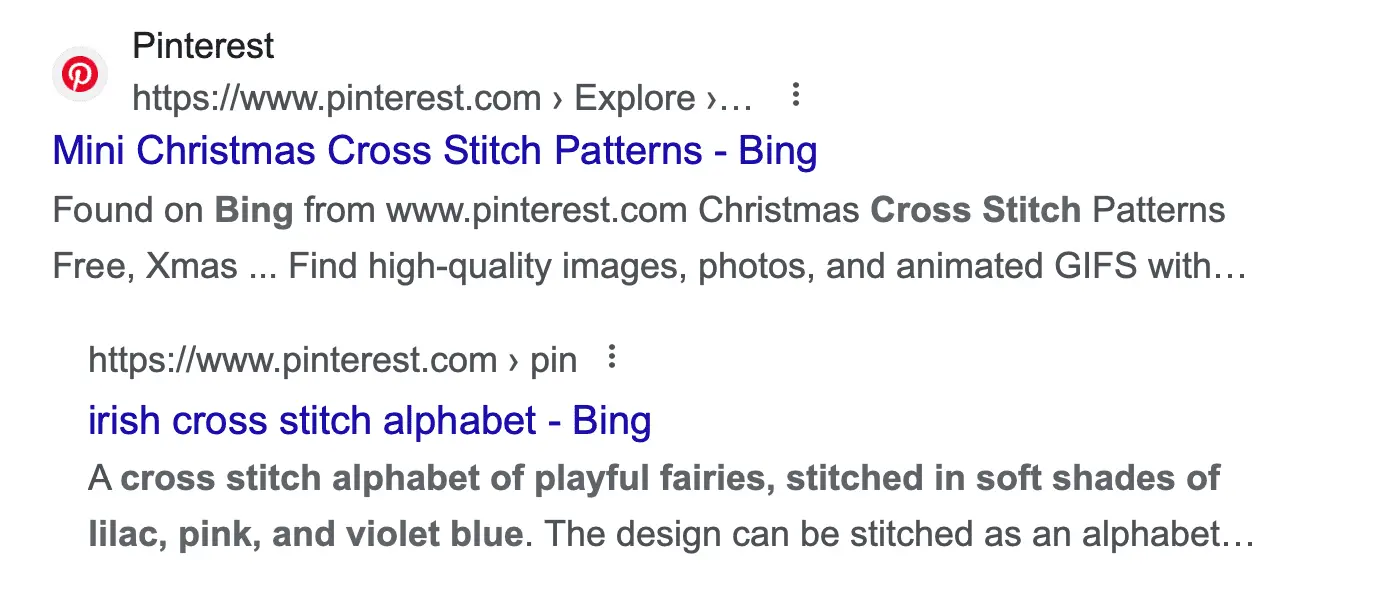The image size is (1382, 612).
Task: Open Mini Christmas Cross Stitch Patterns result
Action: click(x=434, y=151)
